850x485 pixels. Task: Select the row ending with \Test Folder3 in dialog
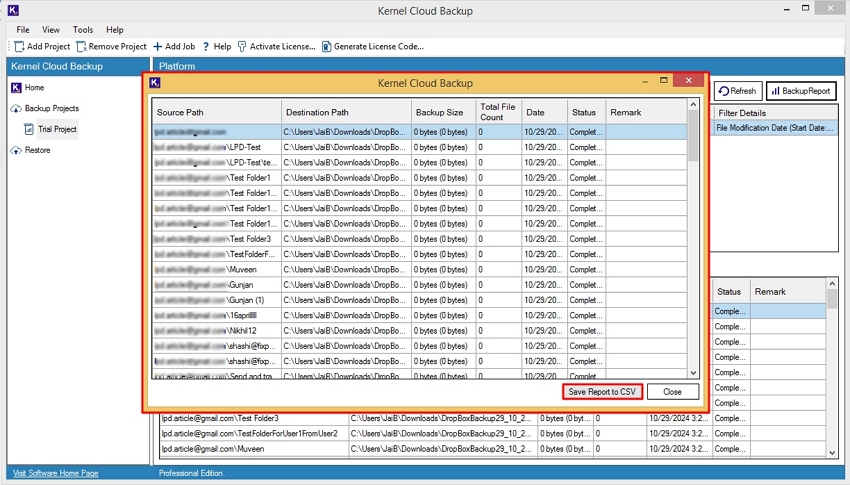pyautogui.click(x=419, y=239)
